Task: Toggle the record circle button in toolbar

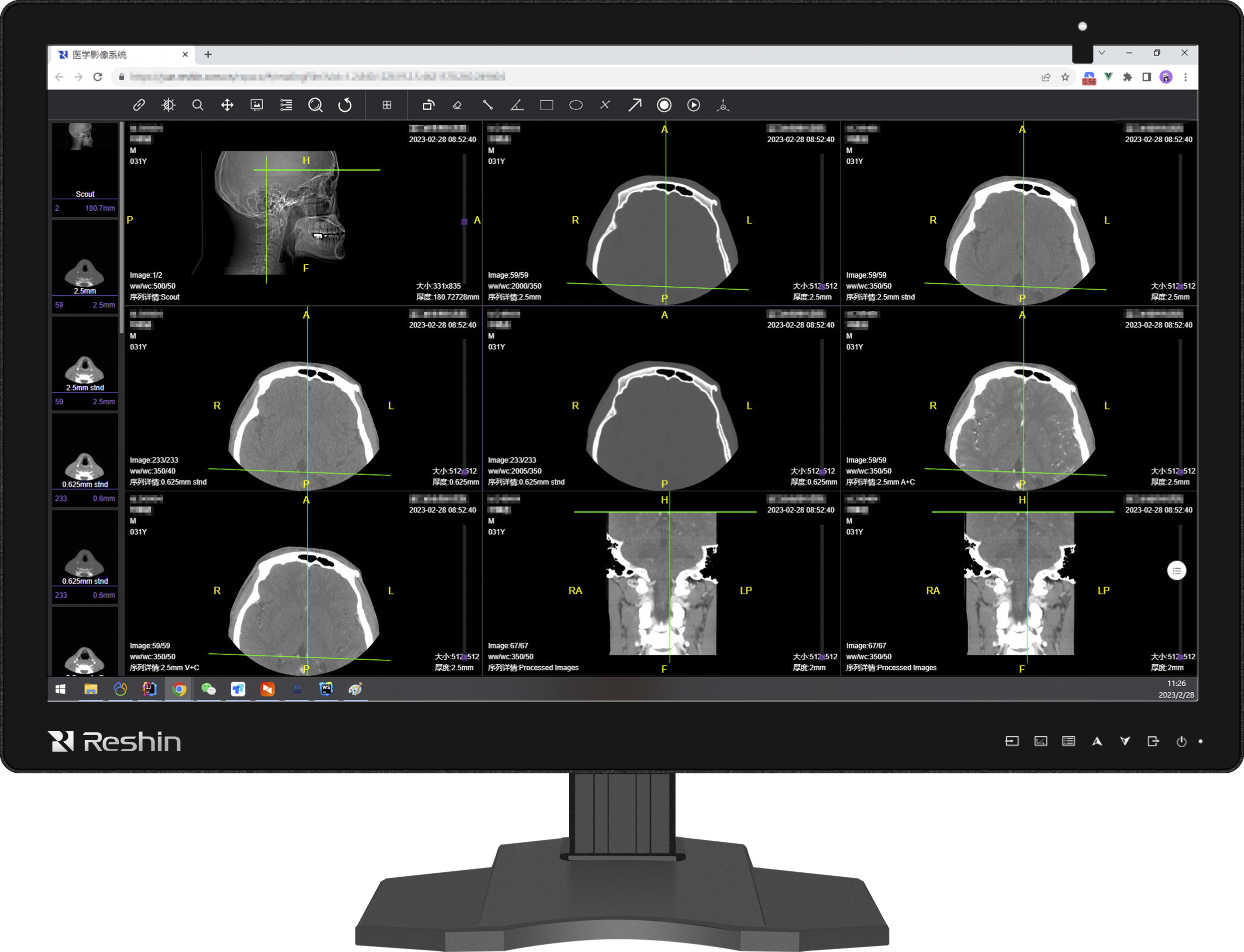Action: coord(664,105)
